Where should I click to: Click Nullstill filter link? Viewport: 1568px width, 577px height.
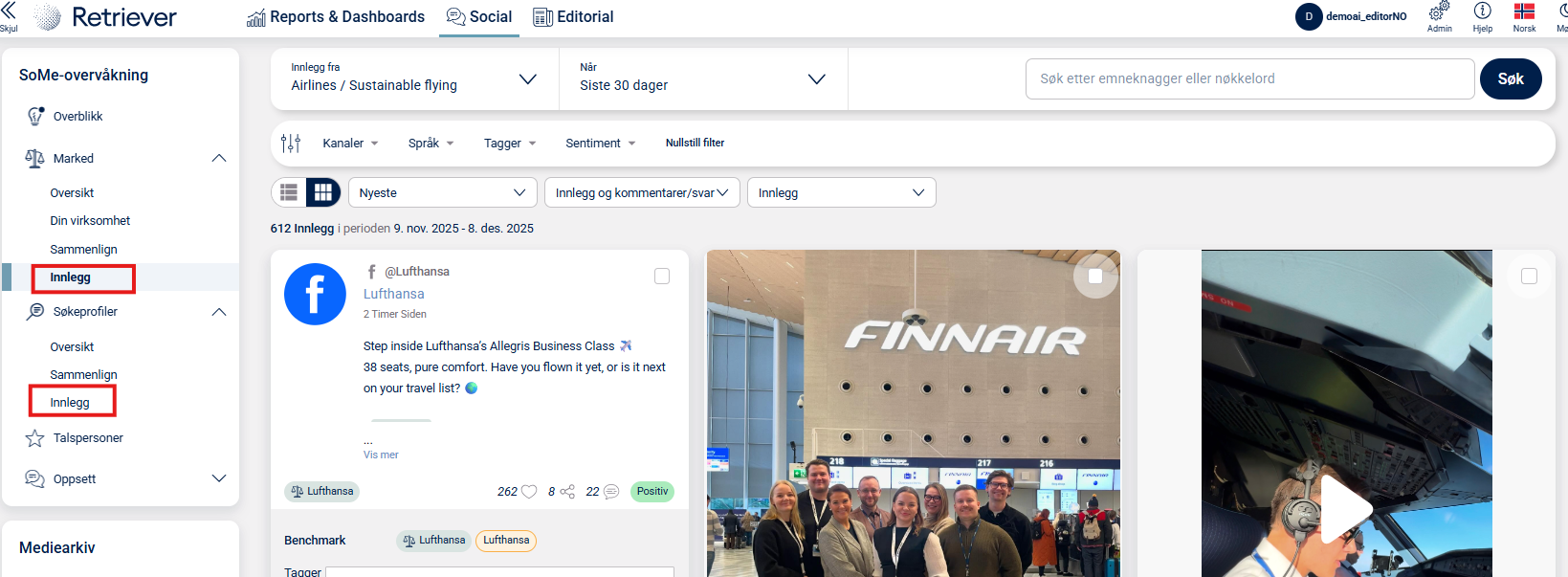[695, 143]
